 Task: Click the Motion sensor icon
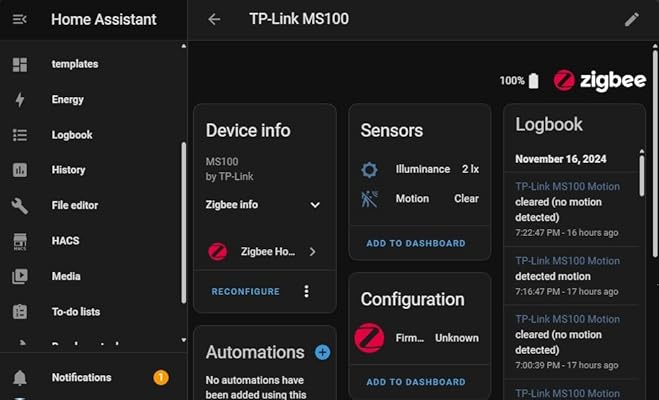(x=369, y=198)
